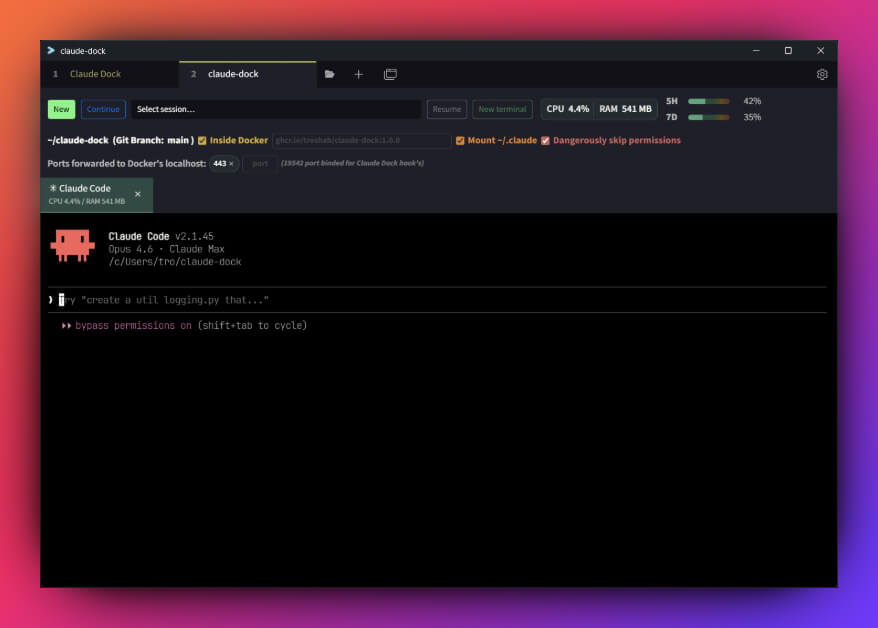Click Claude Code v2.1.45 version text
878x628 pixels.
click(161, 236)
